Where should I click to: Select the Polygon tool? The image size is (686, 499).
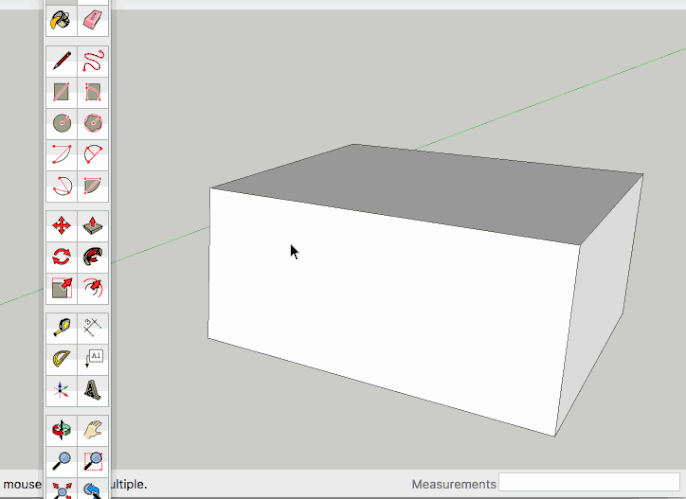point(93,123)
